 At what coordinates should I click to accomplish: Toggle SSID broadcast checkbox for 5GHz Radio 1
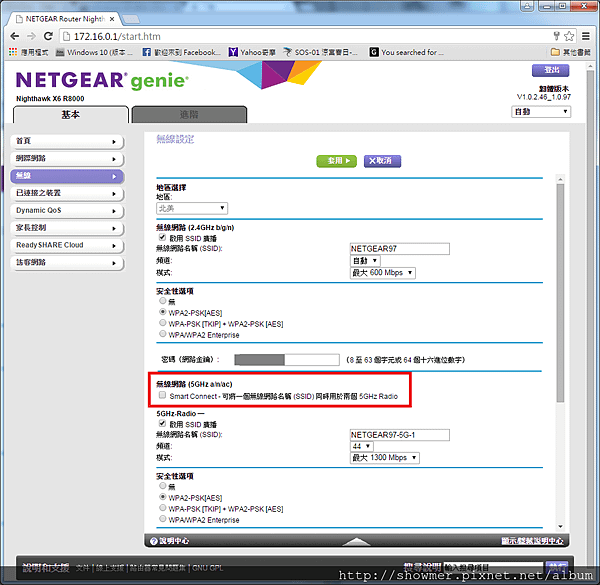(163, 424)
